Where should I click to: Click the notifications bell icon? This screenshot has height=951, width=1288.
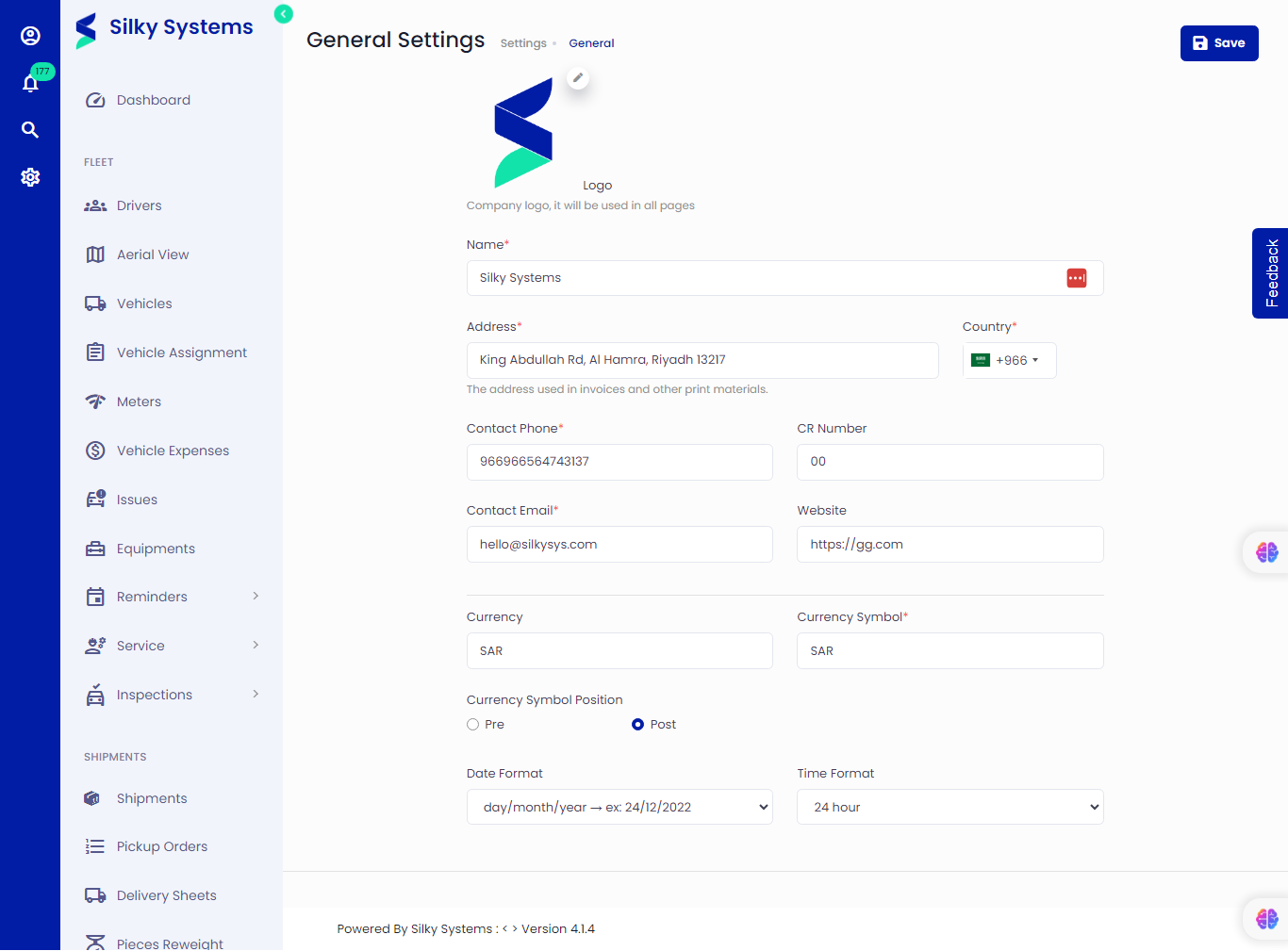[x=30, y=84]
